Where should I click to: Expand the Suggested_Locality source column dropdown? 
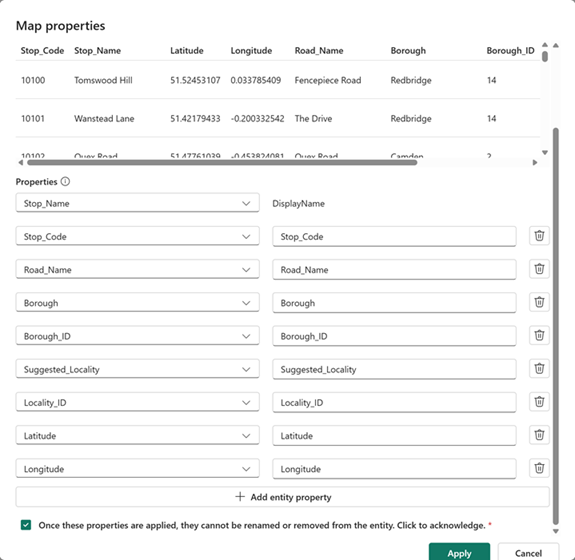pyautogui.click(x=138, y=369)
